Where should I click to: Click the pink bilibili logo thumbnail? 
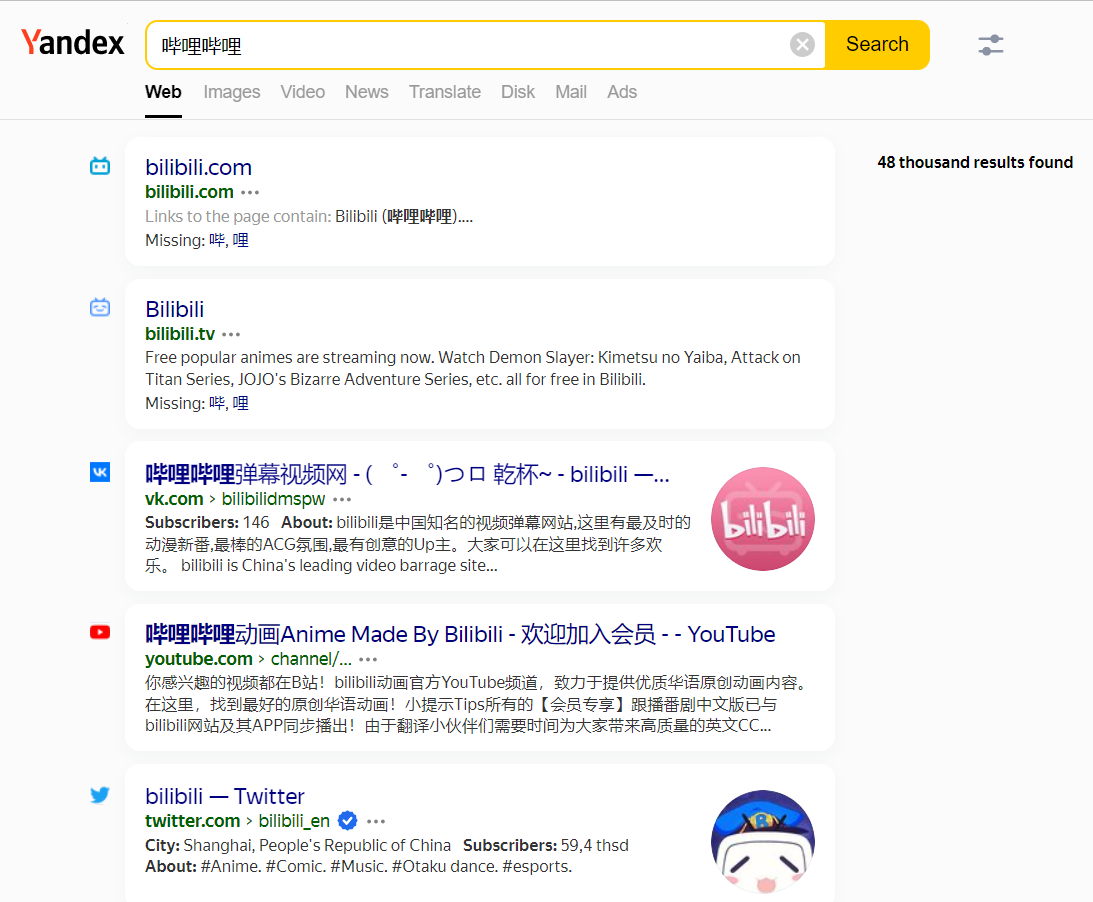click(763, 519)
